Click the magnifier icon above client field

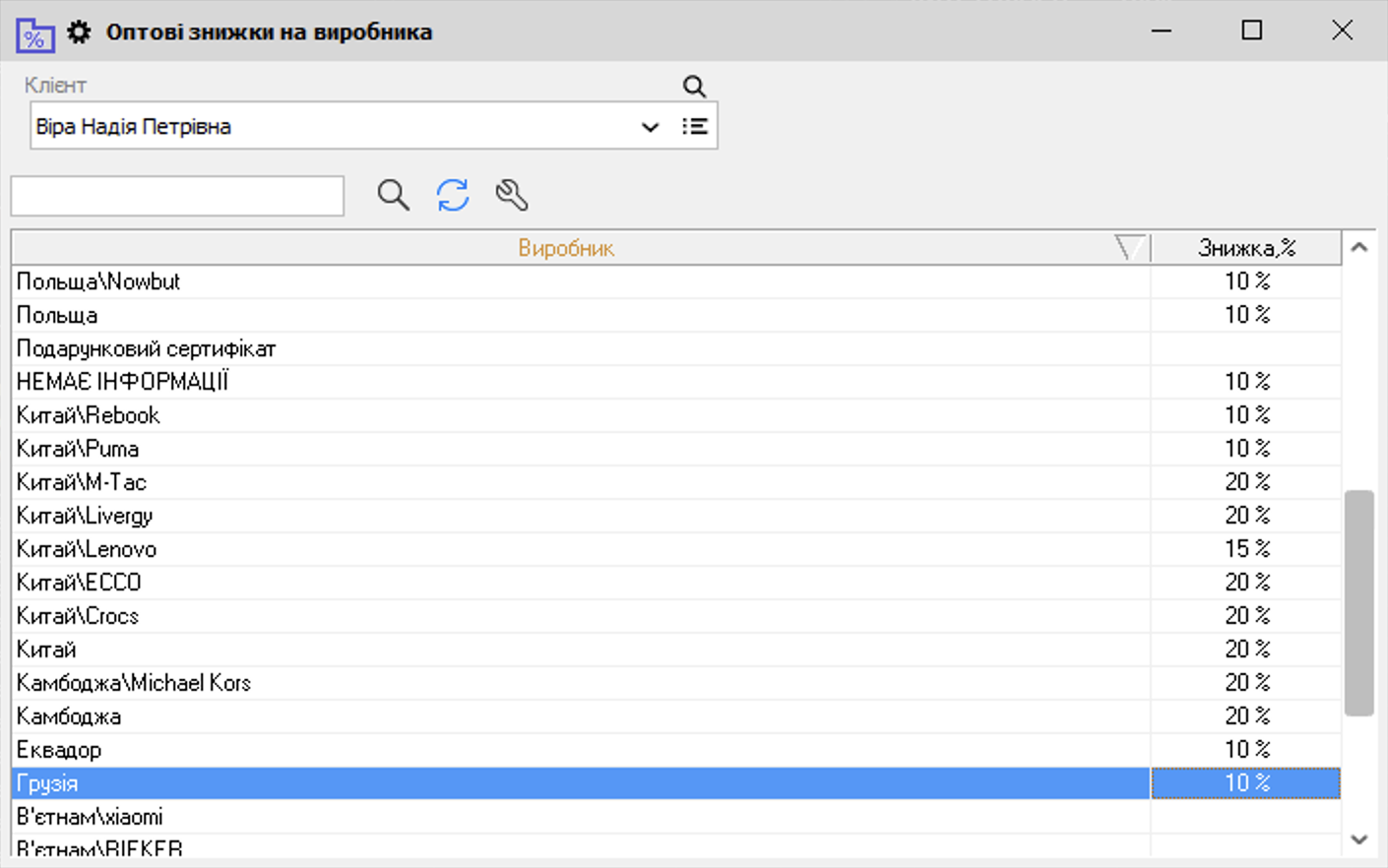(694, 87)
